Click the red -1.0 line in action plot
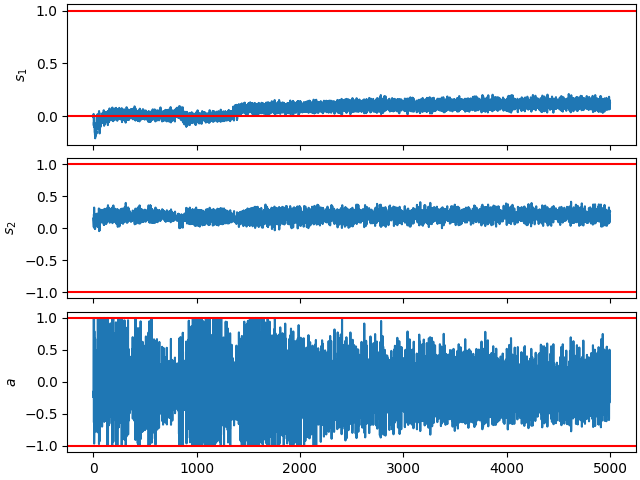This screenshot has height=480, width=640. coord(351,446)
